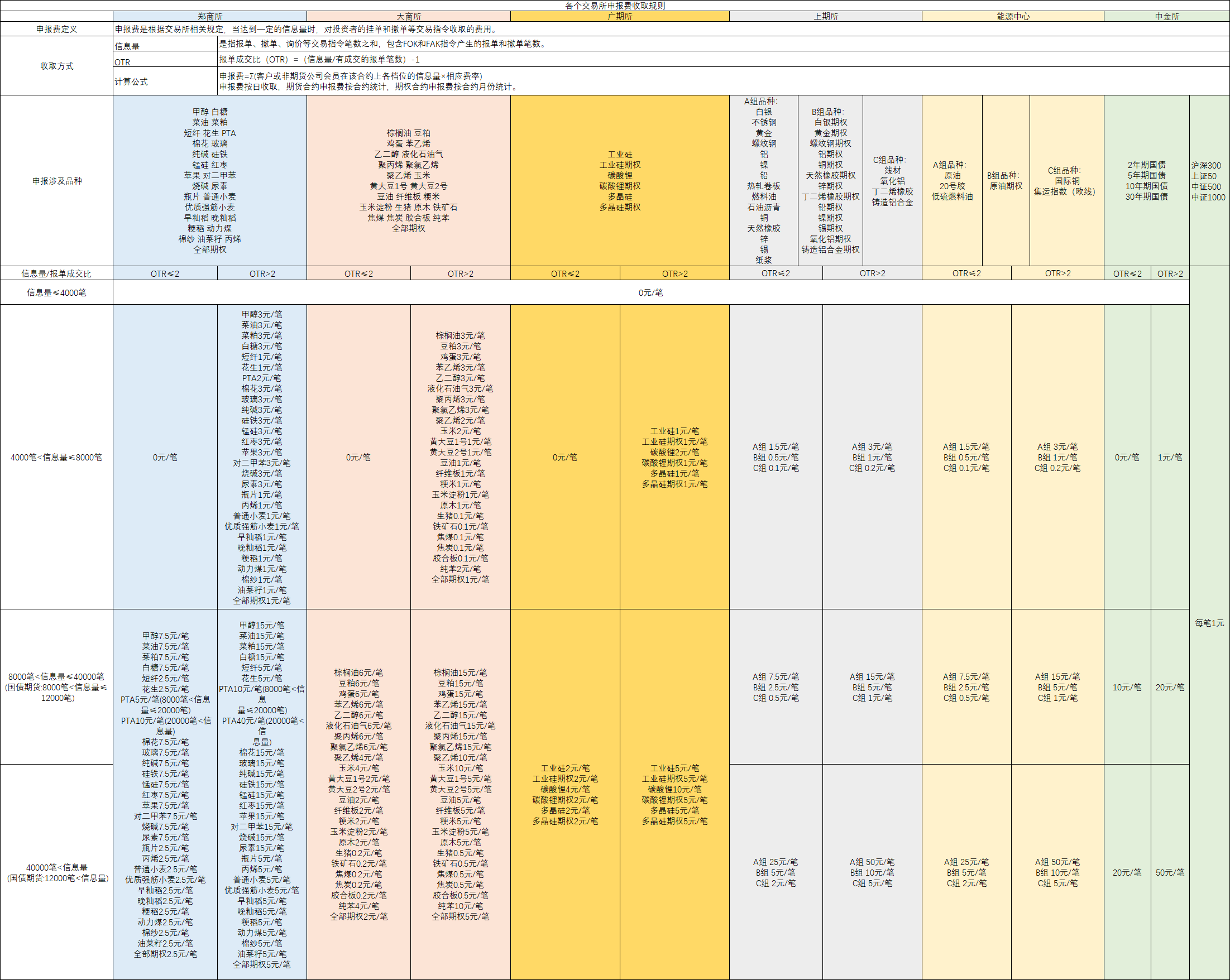Screen dimensions: 1230x980
Task: Select 郑商所 fee list starting 甲醇15元/笔
Action: (x=262, y=795)
